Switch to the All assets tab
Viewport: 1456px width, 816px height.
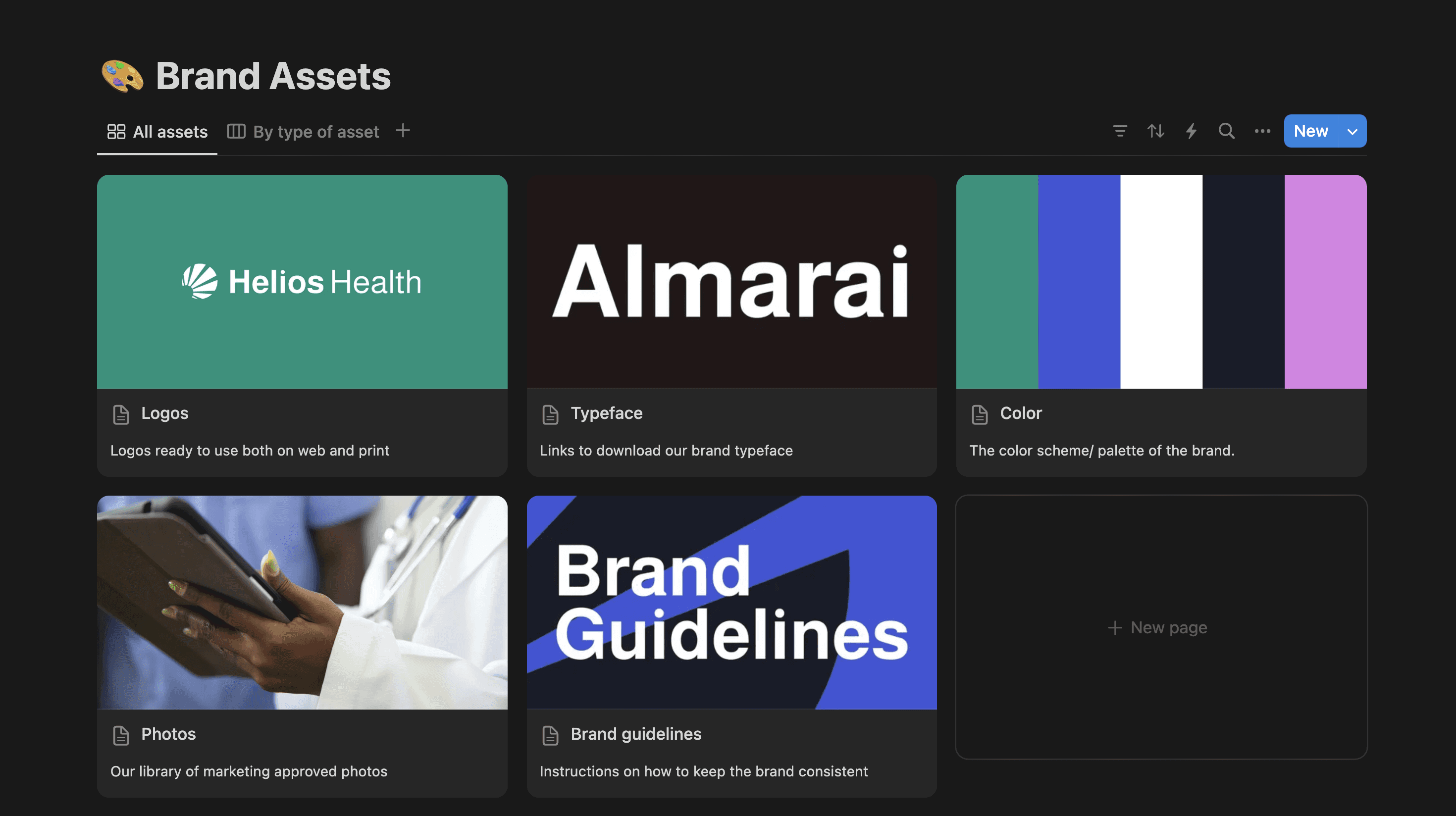(157, 132)
